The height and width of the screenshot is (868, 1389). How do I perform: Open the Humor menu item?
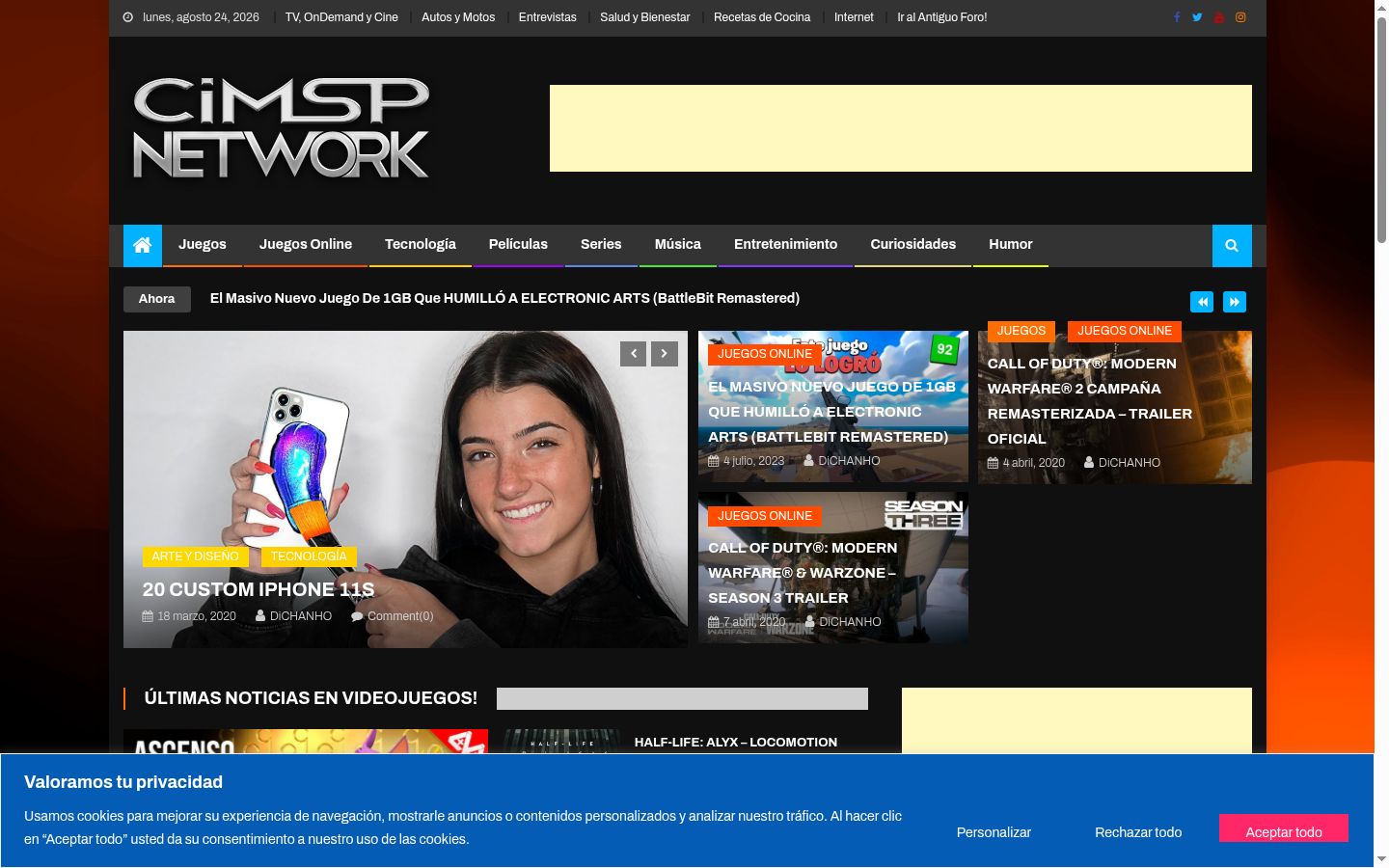tap(1011, 245)
